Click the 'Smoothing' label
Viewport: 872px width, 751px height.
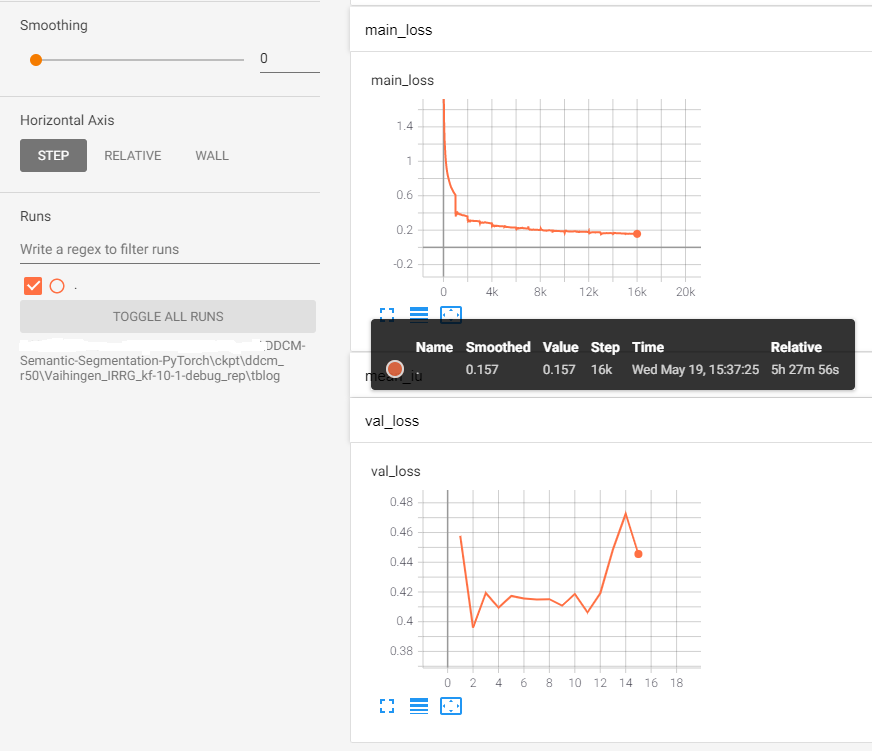click(x=54, y=26)
